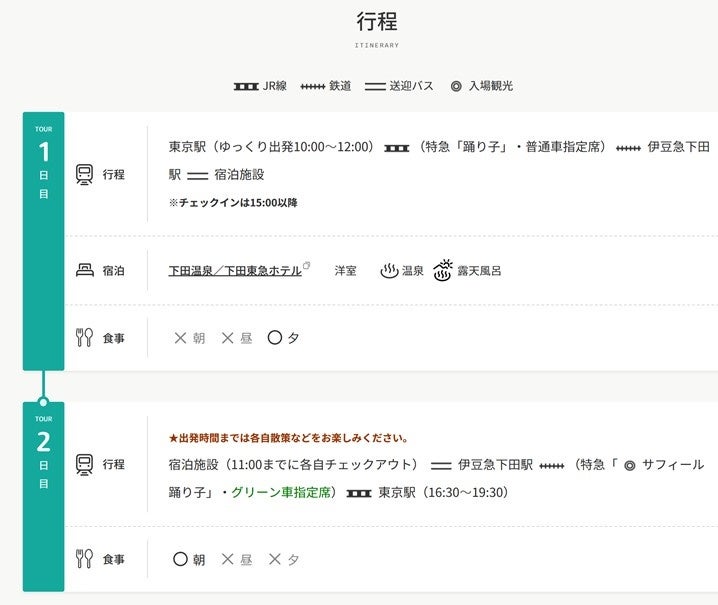The image size is (718, 605).
Task: Click the 入場観光 legend circle icon
Action: [456, 87]
